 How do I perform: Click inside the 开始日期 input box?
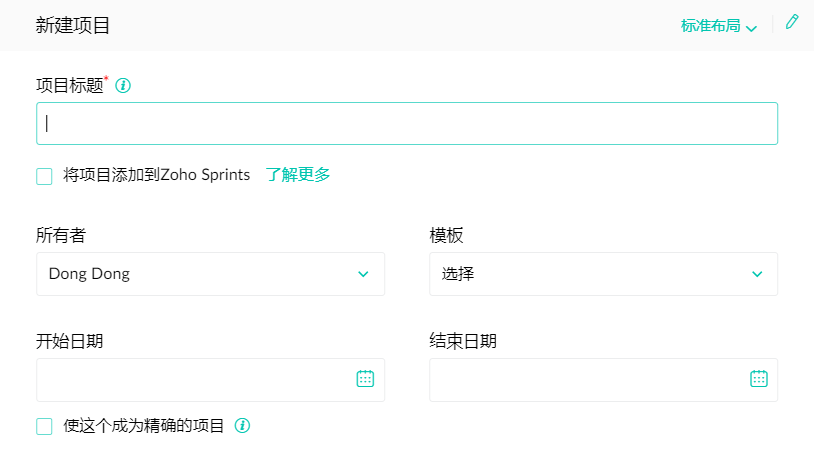point(210,379)
